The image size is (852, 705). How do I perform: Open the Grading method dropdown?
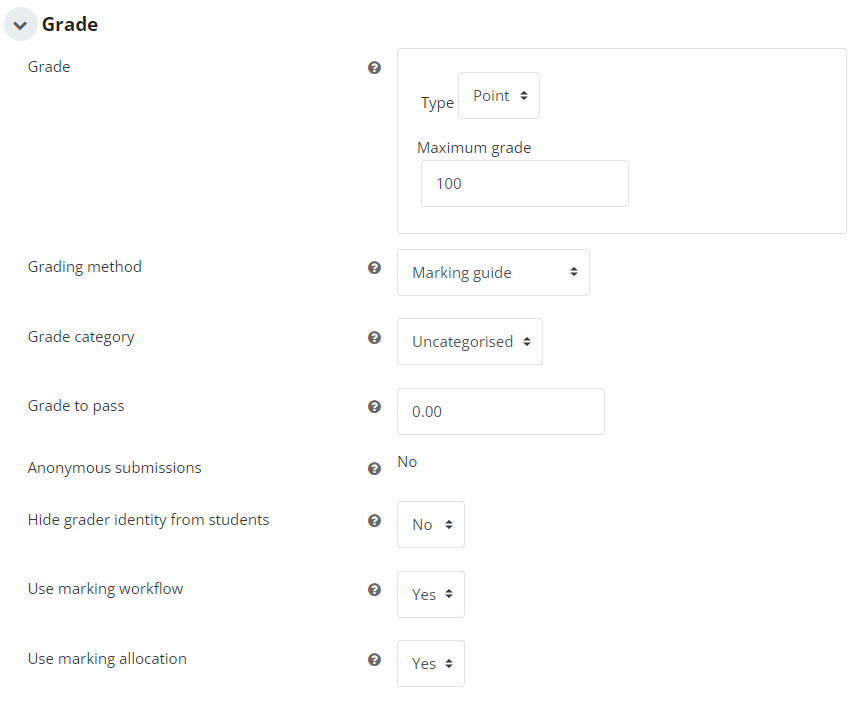[x=493, y=272]
